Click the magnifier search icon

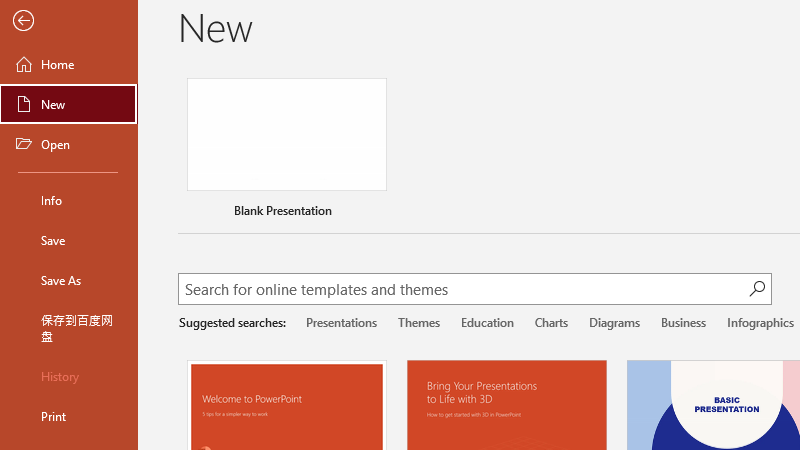pyautogui.click(x=757, y=289)
